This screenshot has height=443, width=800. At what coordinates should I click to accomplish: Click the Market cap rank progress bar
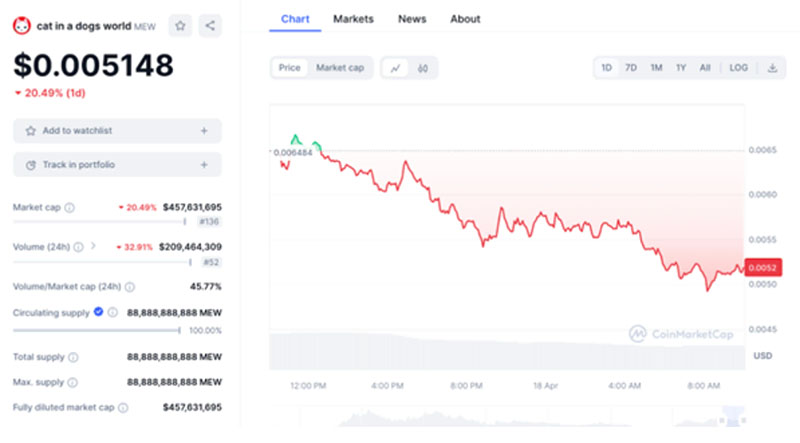pyautogui.click(x=100, y=222)
